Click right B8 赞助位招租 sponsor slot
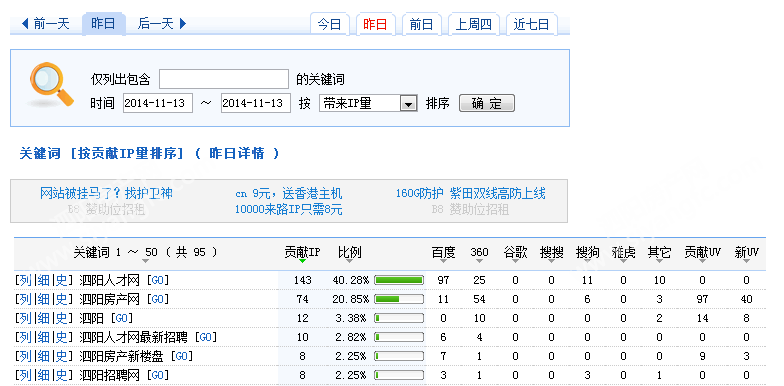784x386 pixels. click(470, 209)
